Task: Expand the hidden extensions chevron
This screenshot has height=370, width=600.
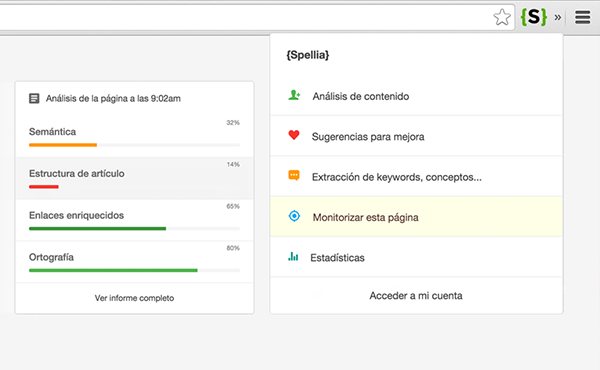Action: 558,18
